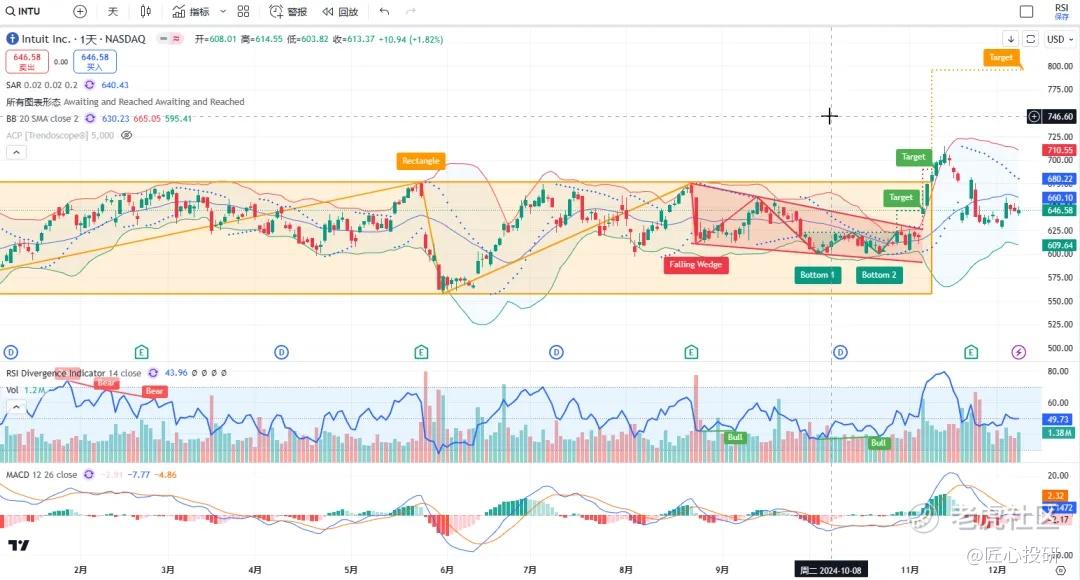Click the Intuit Inc. logo icon
Screen dimensions: 1080x580
tap(12, 39)
